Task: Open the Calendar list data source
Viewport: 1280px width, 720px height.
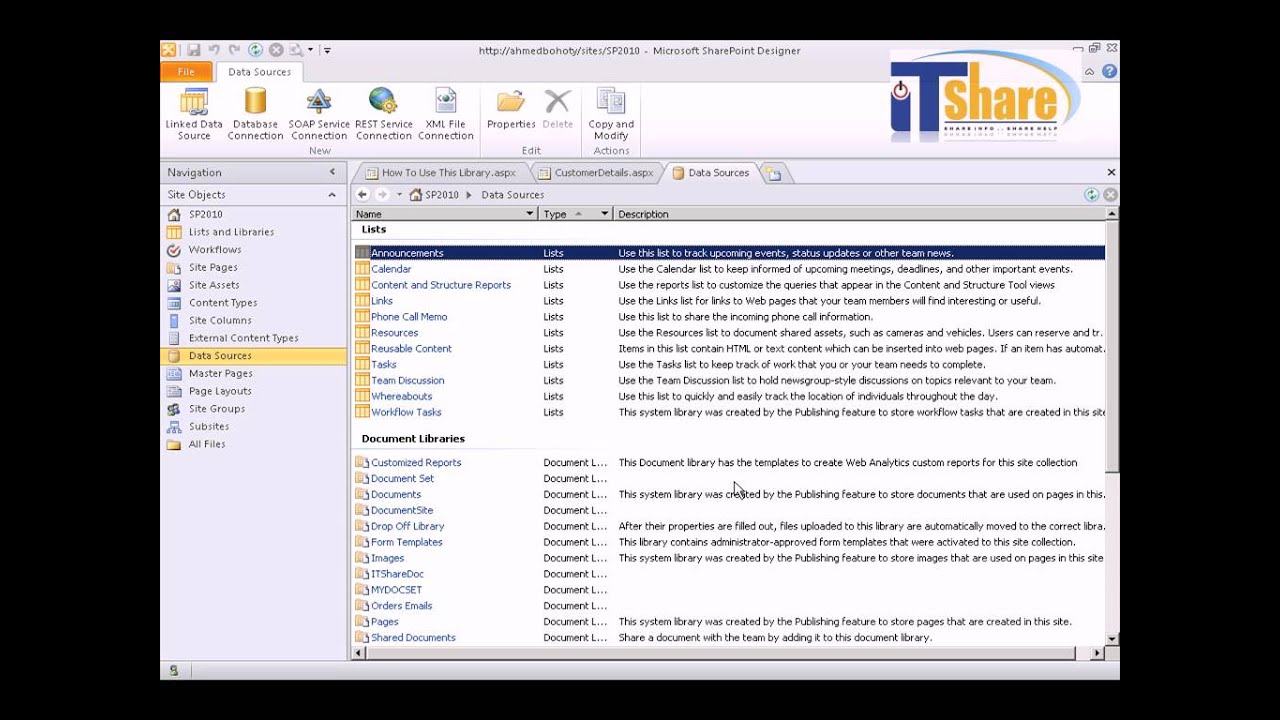Action: coord(391,269)
